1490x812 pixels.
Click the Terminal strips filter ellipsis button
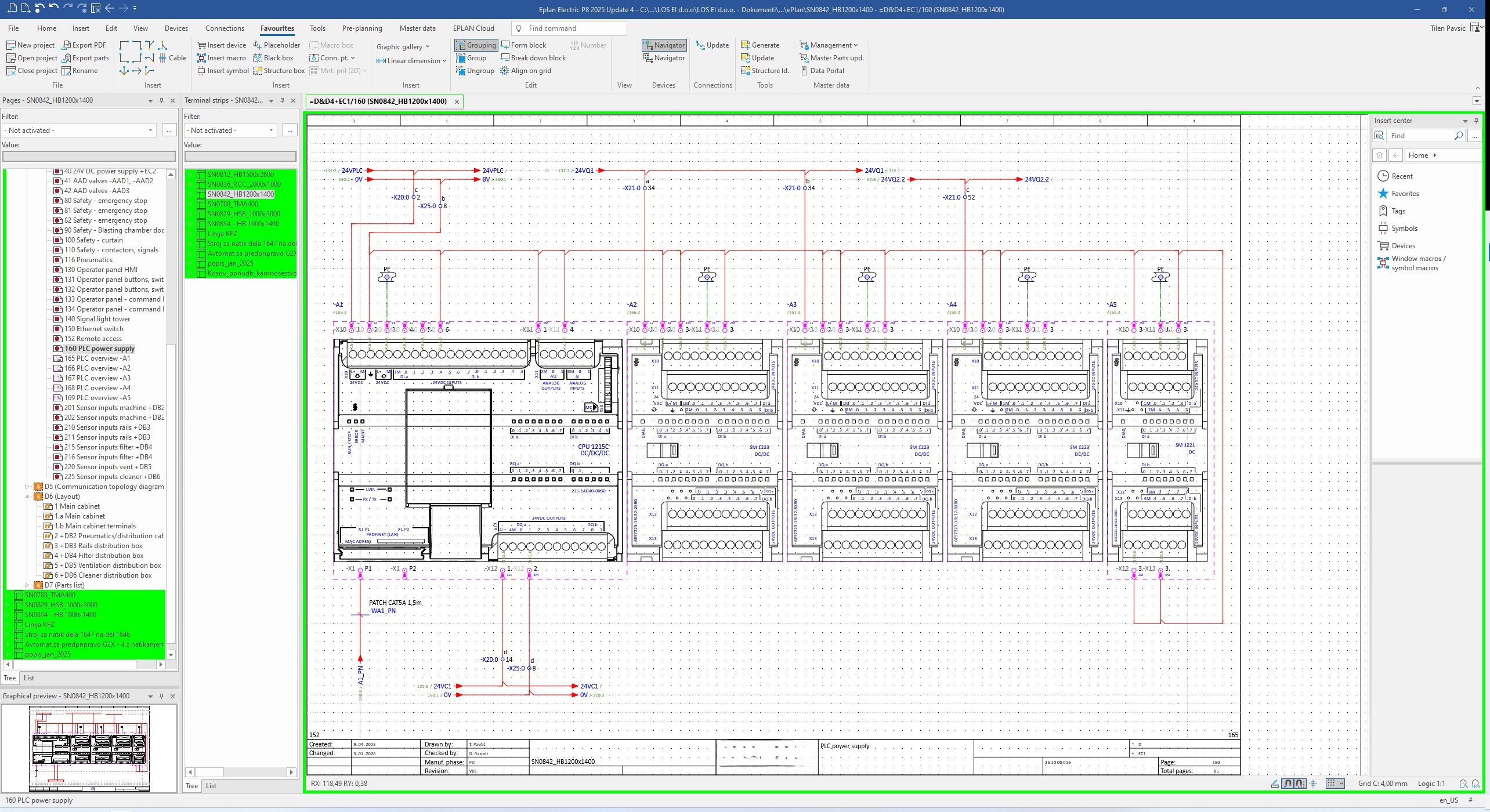tap(290, 130)
